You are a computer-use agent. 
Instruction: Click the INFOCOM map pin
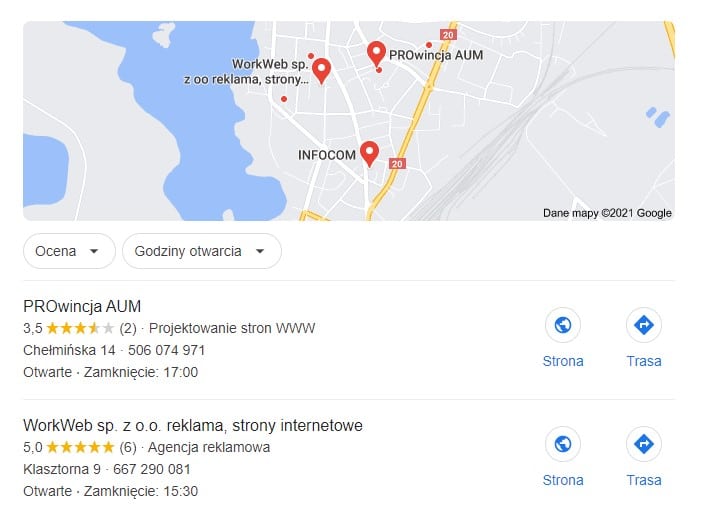pyautogui.click(x=369, y=153)
